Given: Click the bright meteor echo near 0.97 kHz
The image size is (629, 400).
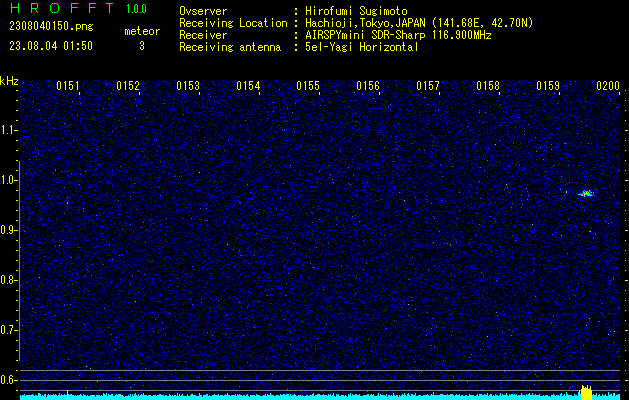Looking at the screenshot, I should tap(586, 193).
